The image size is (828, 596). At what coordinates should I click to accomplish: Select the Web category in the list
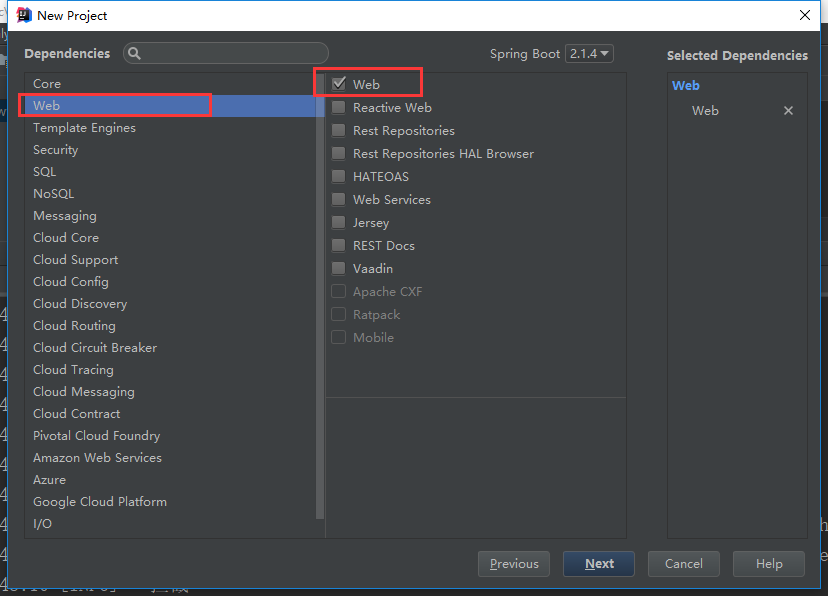click(170, 106)
